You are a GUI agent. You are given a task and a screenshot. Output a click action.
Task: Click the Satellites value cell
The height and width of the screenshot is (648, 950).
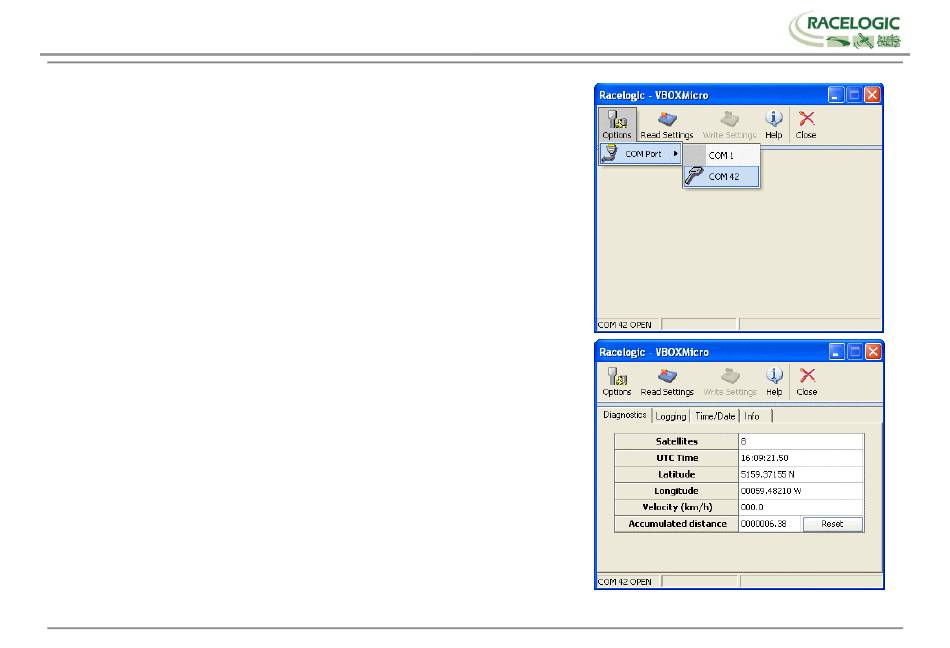point(801,441)
